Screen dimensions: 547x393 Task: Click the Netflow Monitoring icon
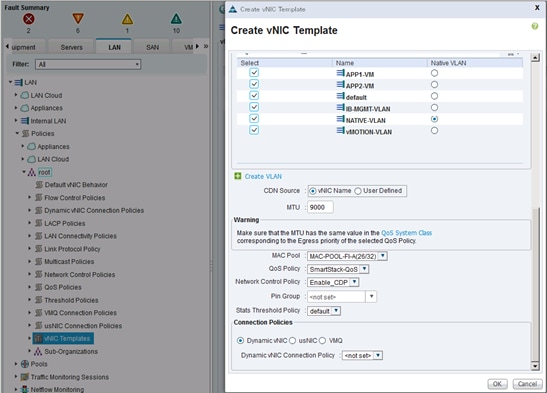[25, 390]
